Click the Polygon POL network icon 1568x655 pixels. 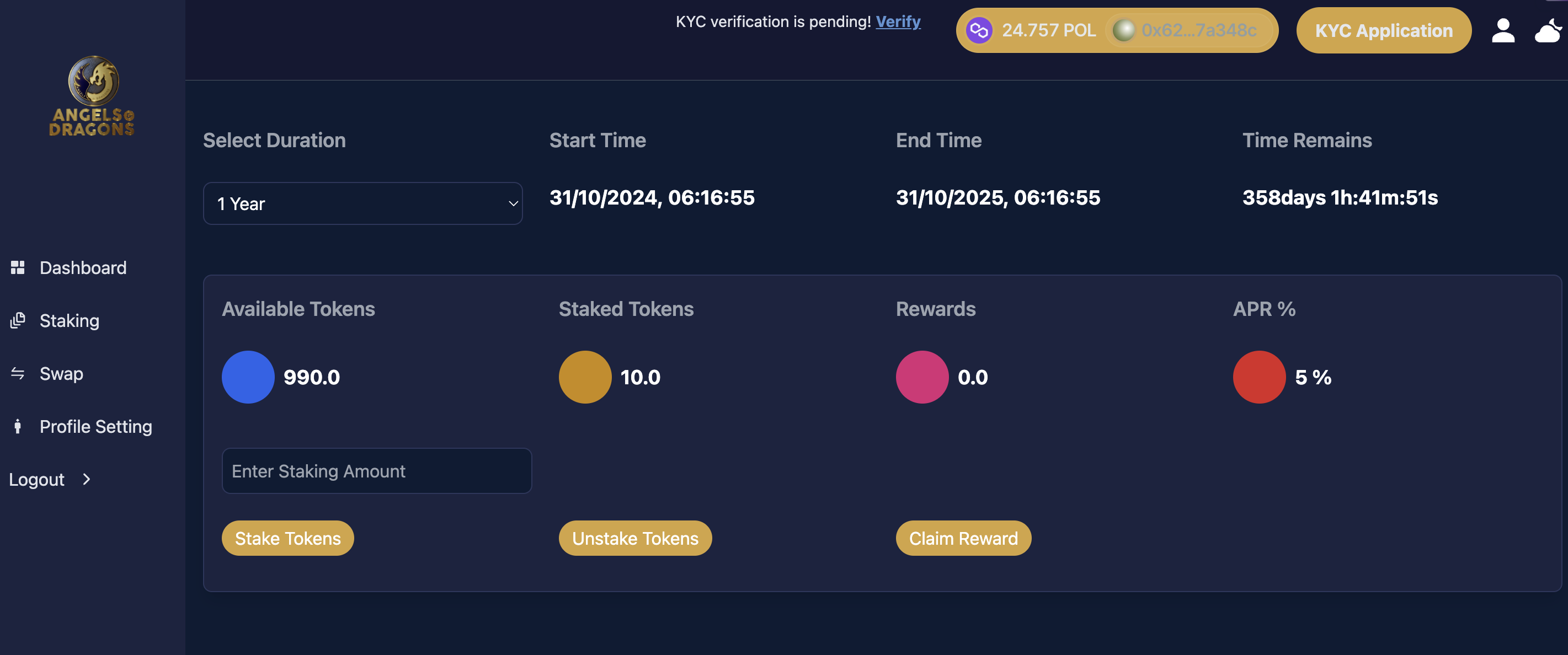[979, 30]
